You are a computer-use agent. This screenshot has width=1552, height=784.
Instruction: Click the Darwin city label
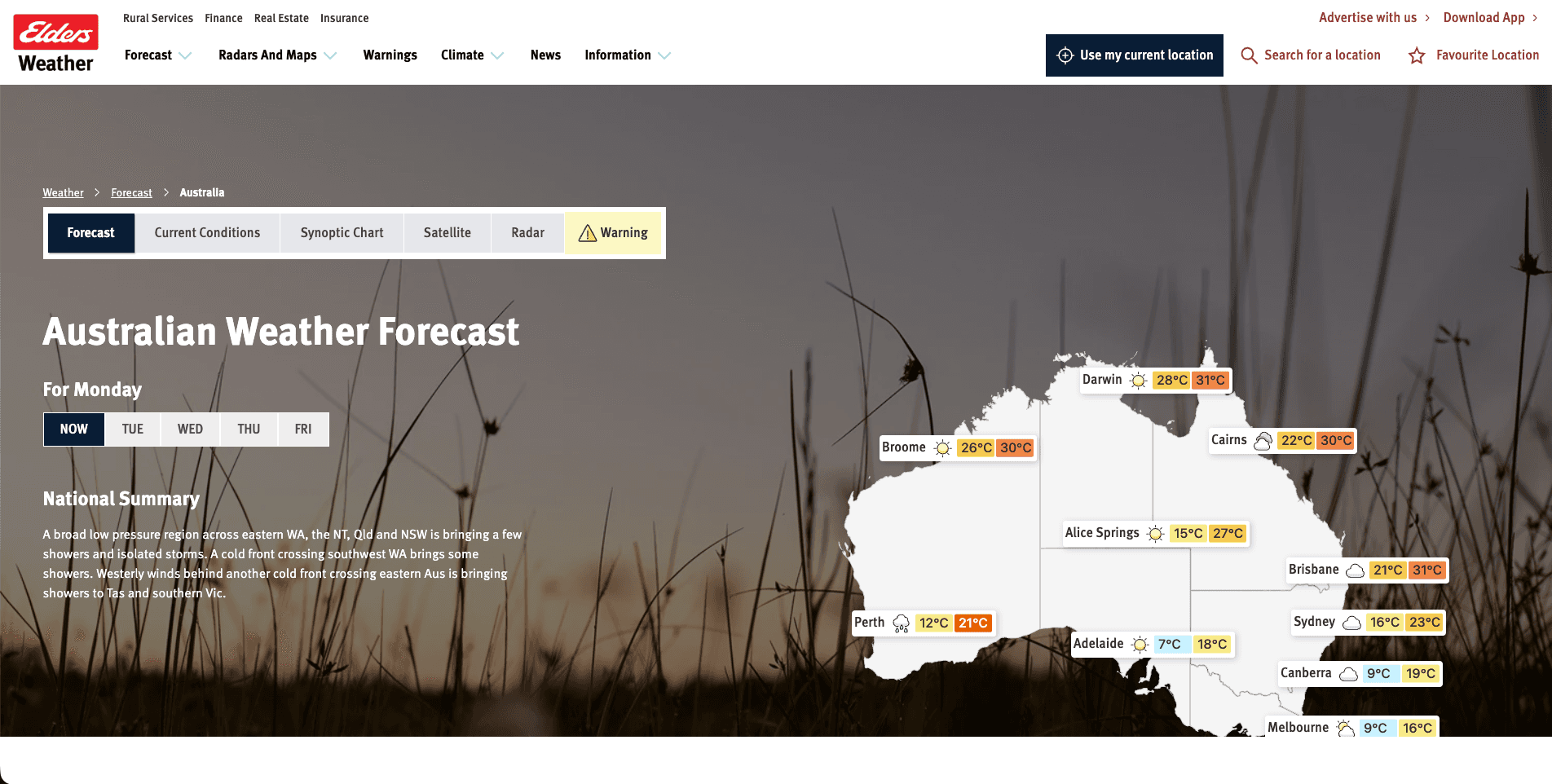tap(1102, 380)
